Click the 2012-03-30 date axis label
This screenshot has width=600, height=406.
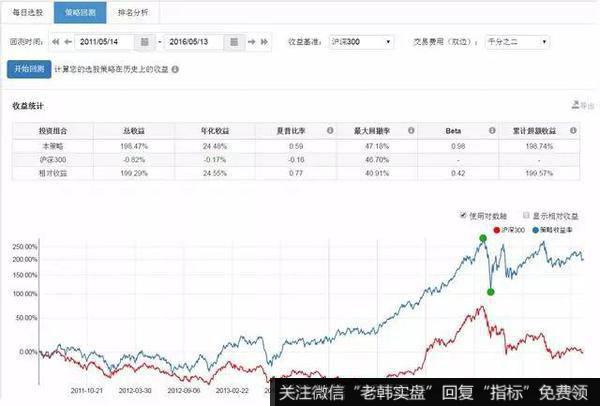point(135,391)
